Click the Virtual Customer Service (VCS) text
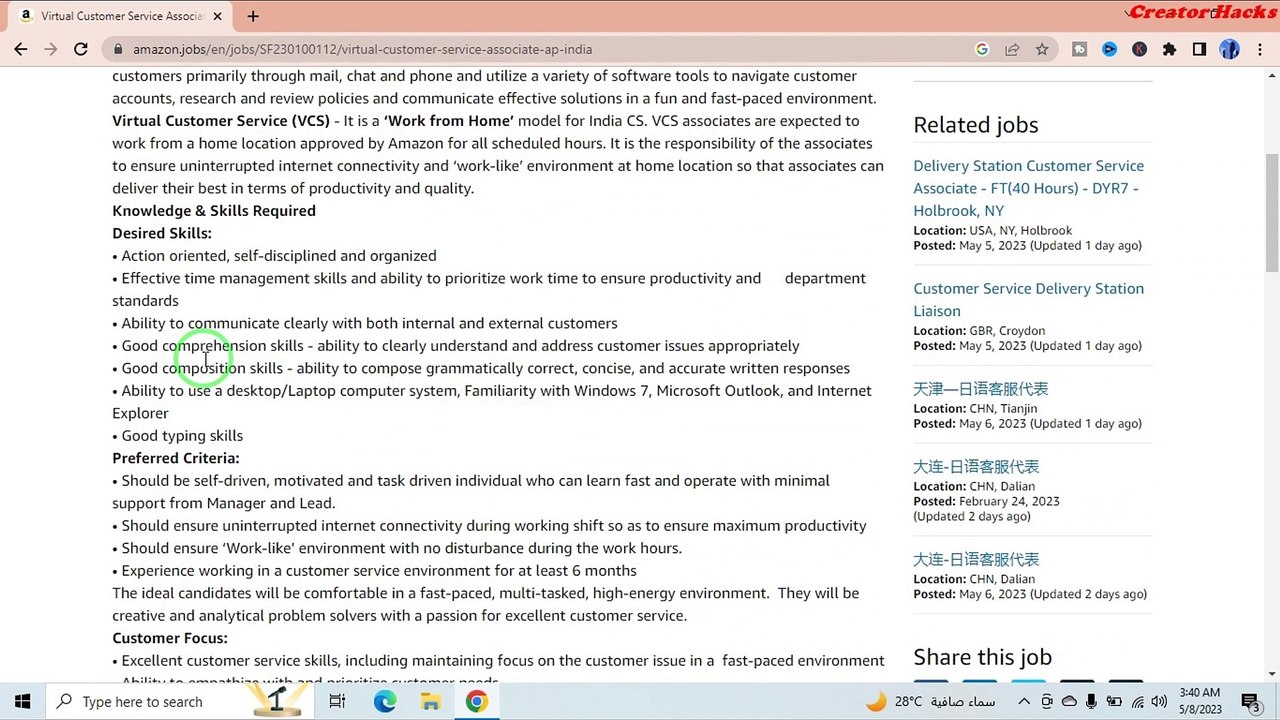The height and width of the screenshot is (720, 1280). click(x=221, y=121)
